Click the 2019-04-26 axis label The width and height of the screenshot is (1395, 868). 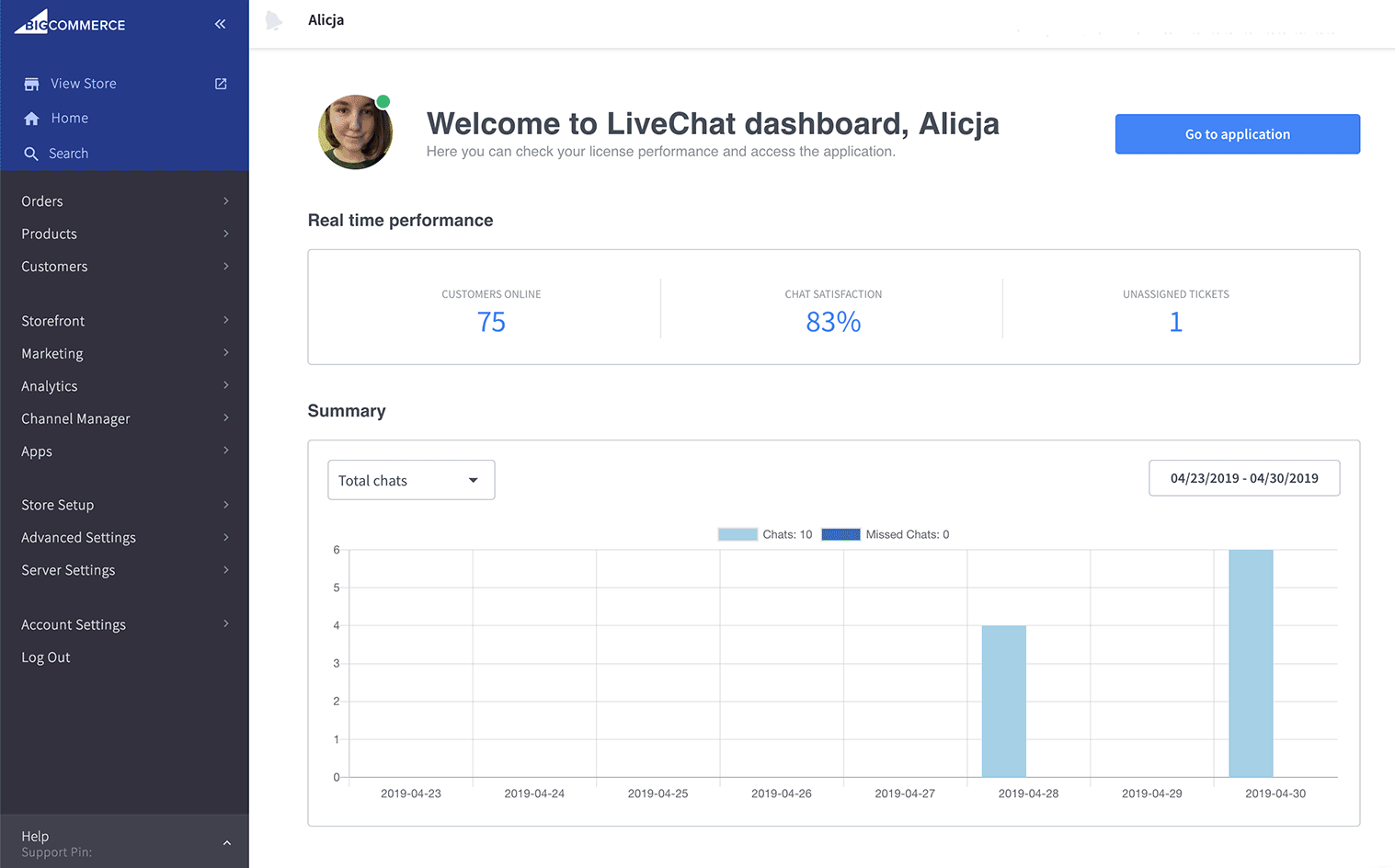pyautogui.click(x=782, y=794)
